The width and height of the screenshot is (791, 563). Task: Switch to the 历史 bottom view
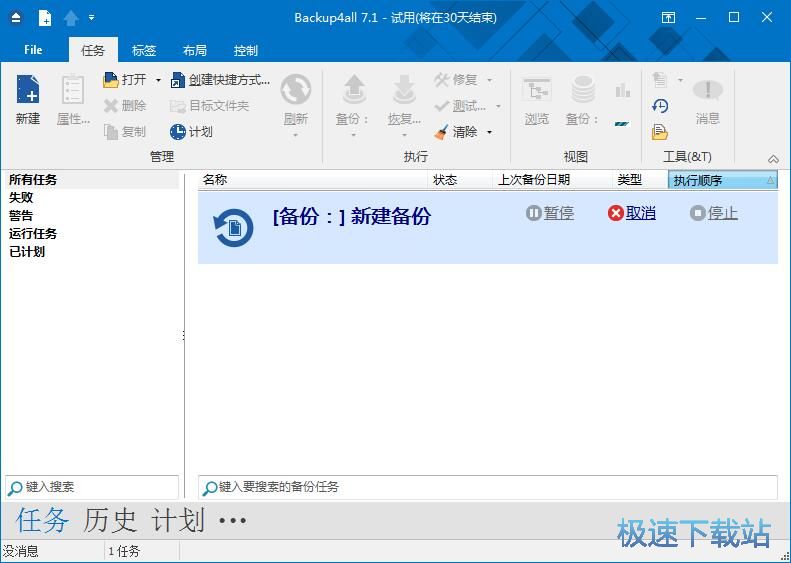click(x=110, y=520)
